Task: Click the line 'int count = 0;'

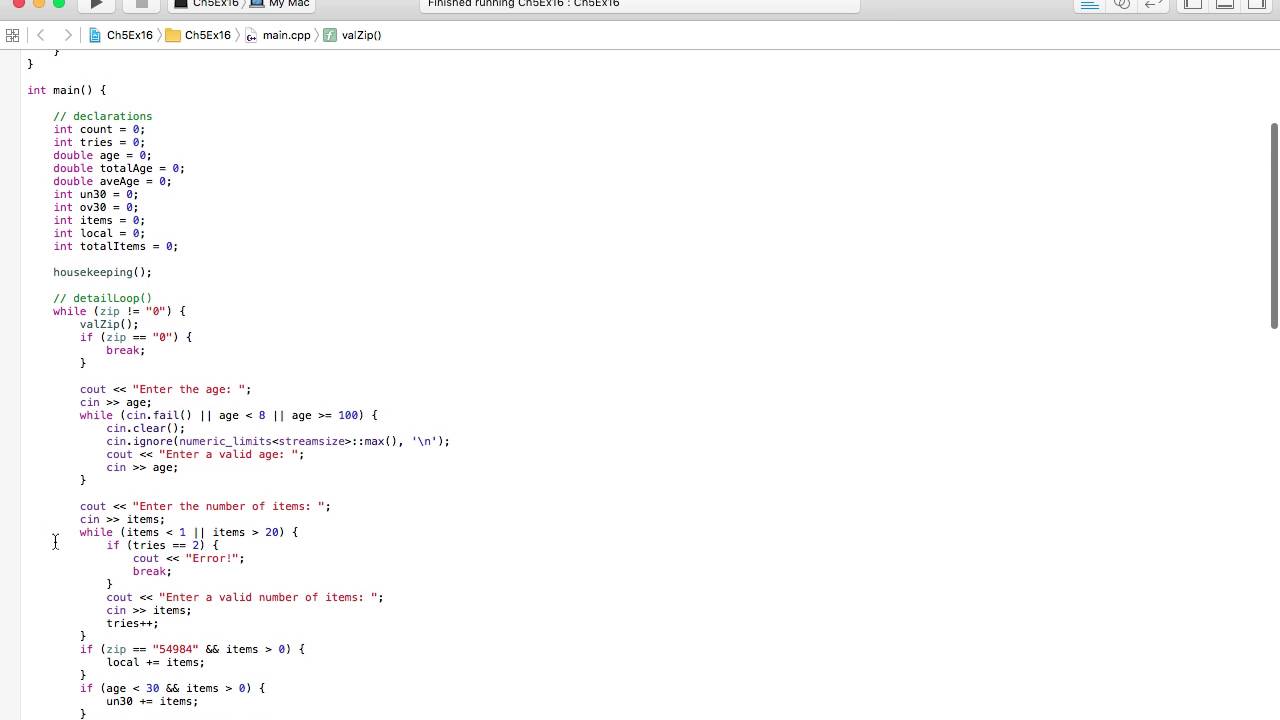Action: (99, 129)
